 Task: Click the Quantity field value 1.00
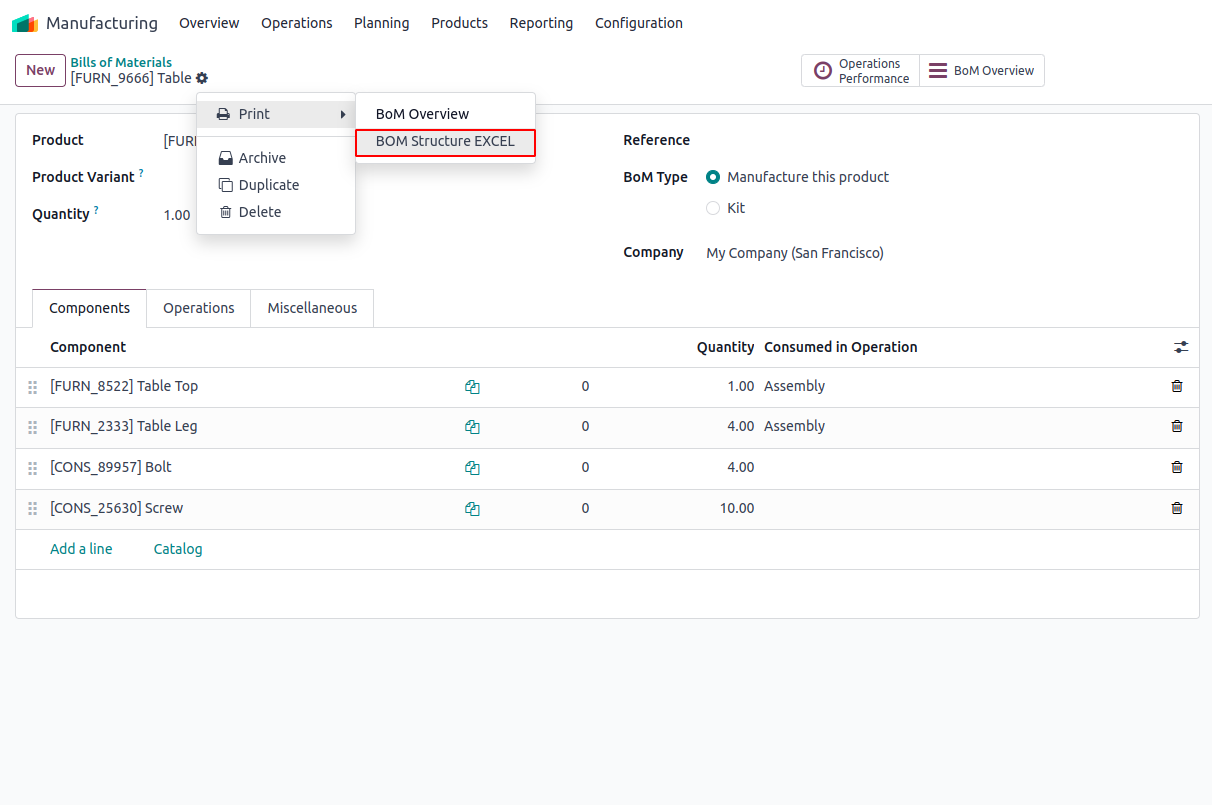[177, 215]
